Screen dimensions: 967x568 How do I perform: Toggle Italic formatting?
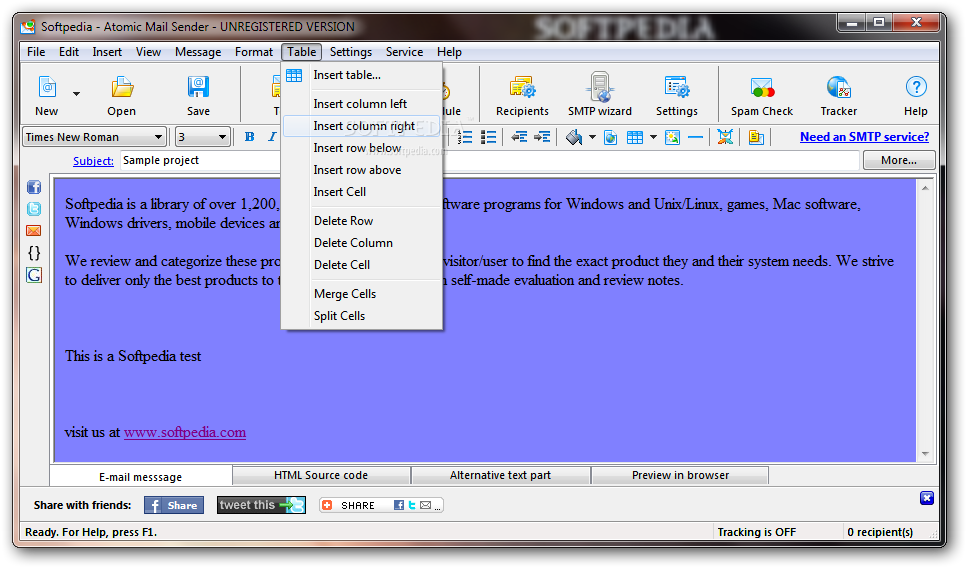[272, 137]
